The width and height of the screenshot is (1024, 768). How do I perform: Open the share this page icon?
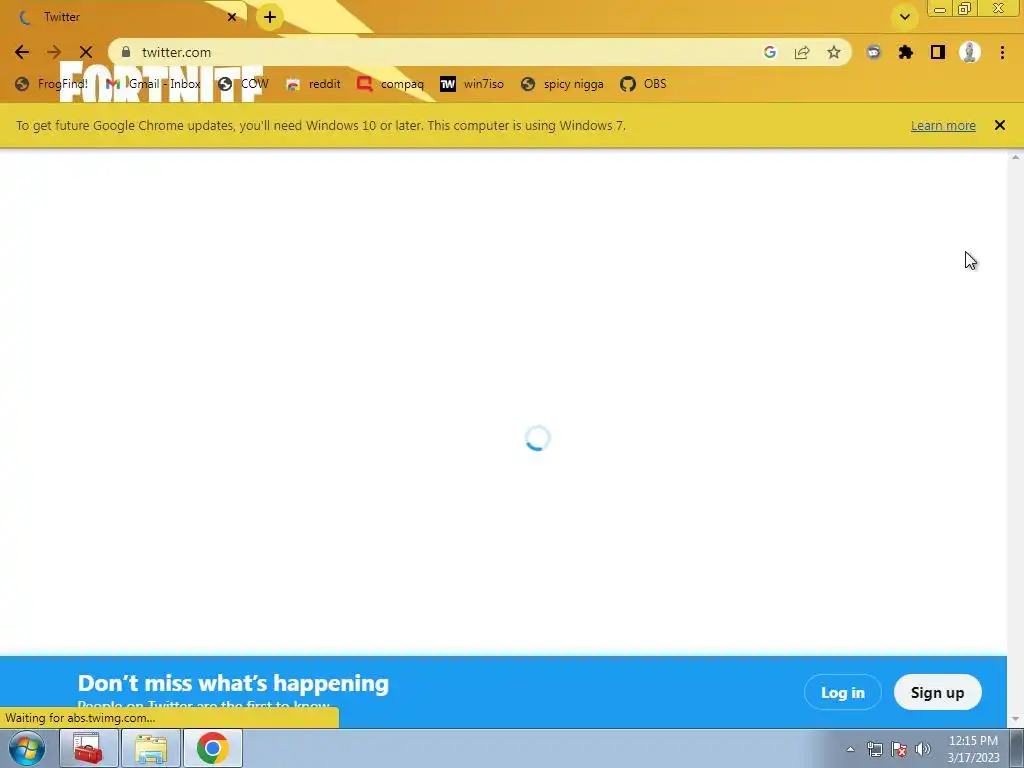click(x=802, y=52)
